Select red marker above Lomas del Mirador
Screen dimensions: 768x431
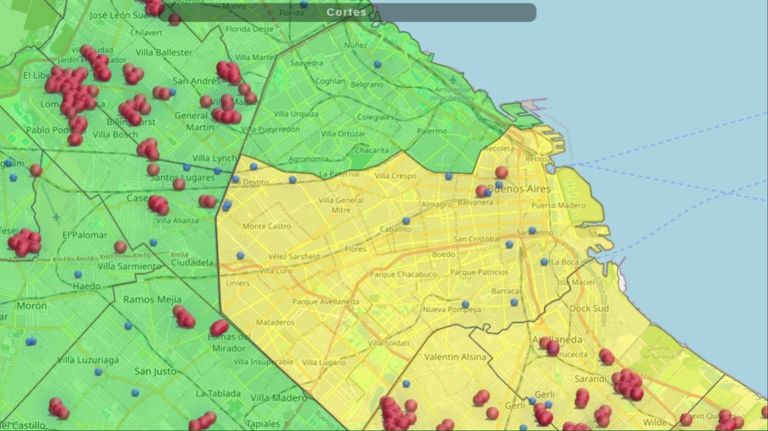[219, 328]
